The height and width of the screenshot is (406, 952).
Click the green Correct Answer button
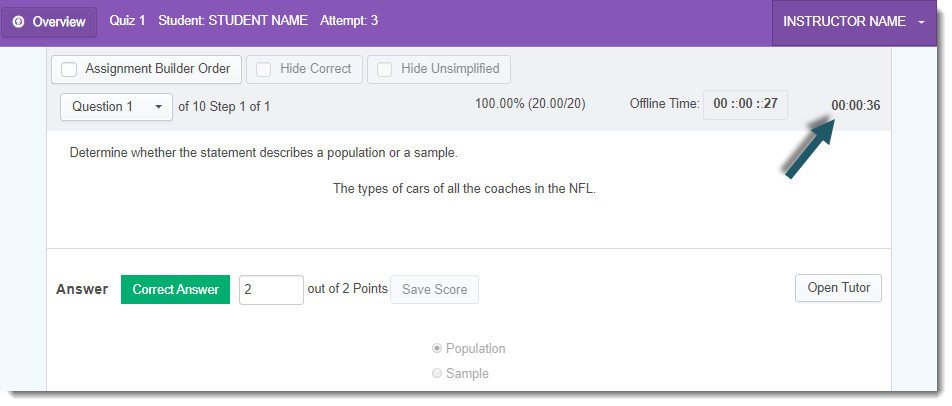pyautogui.click(x=175, y=289)
